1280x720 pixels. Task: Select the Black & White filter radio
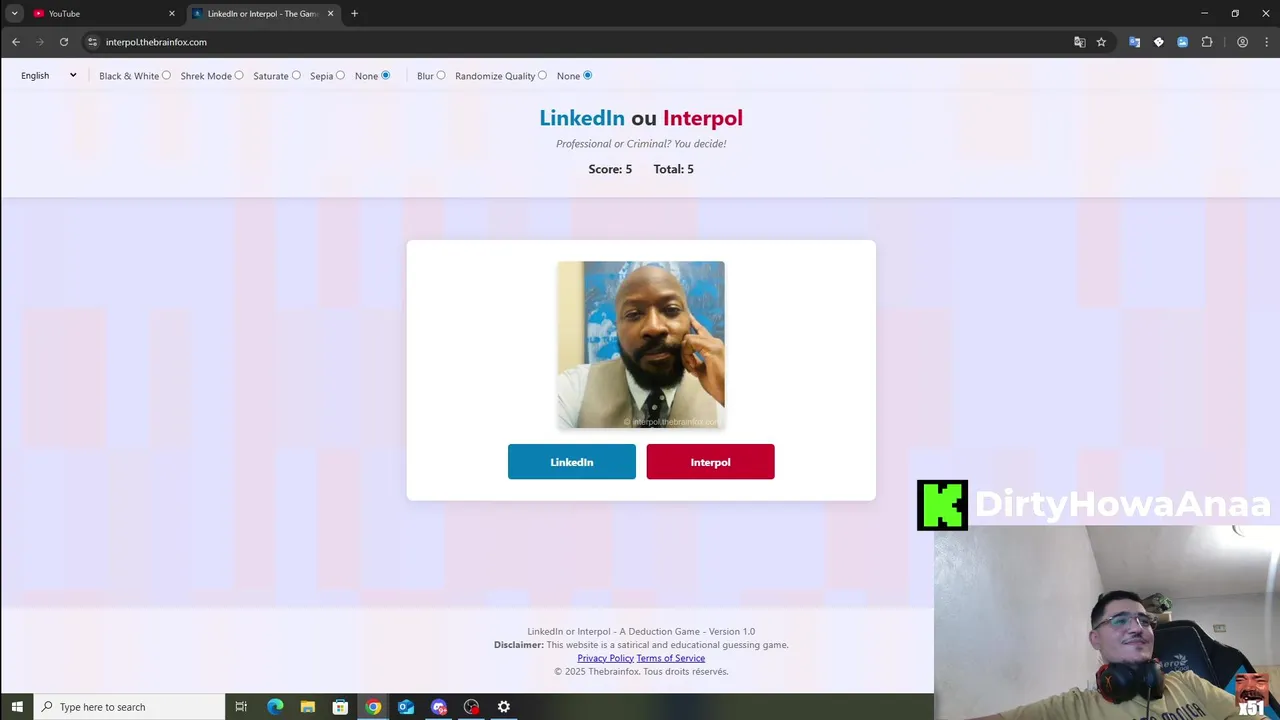pyautogui.click(x=166, y=75)
